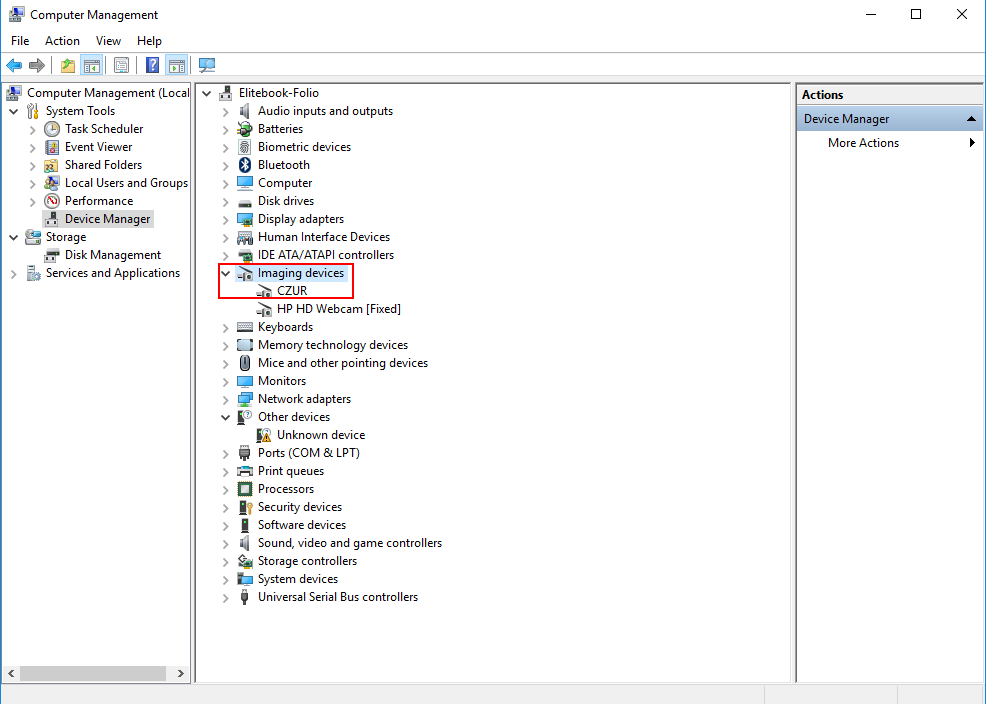
Task: Click the Performance gauge icon
Action: [x=52, y=201]
